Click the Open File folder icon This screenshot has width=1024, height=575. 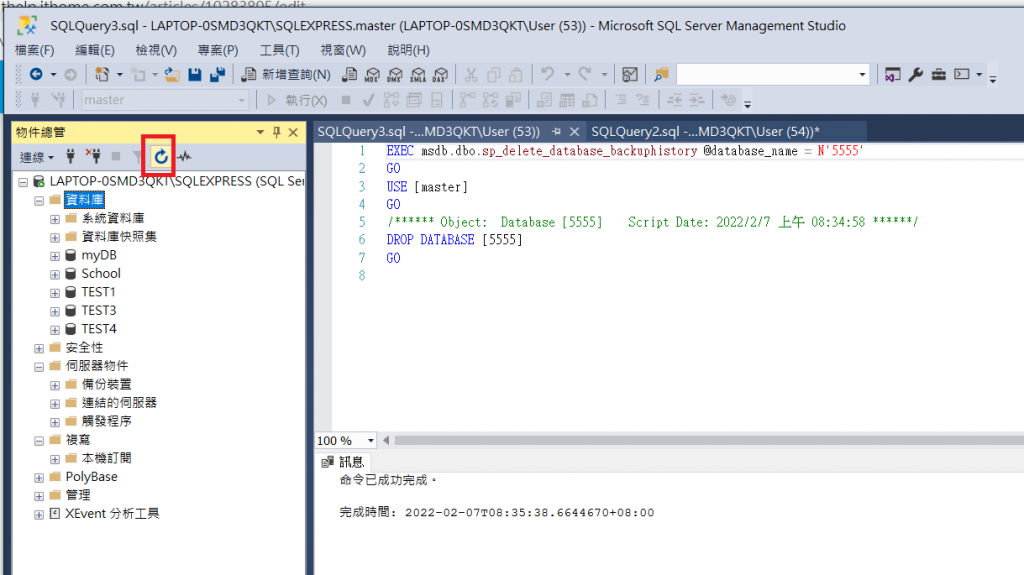click(x=172, y=74)
